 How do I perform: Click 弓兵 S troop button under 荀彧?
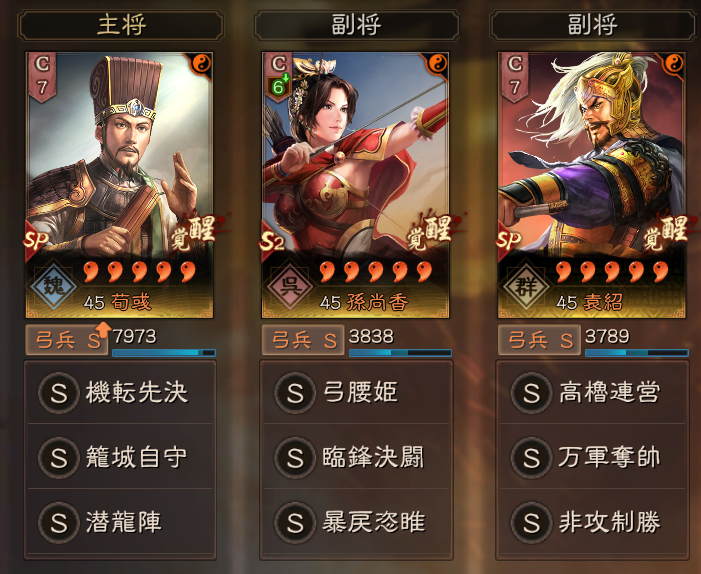pos(67,340)
